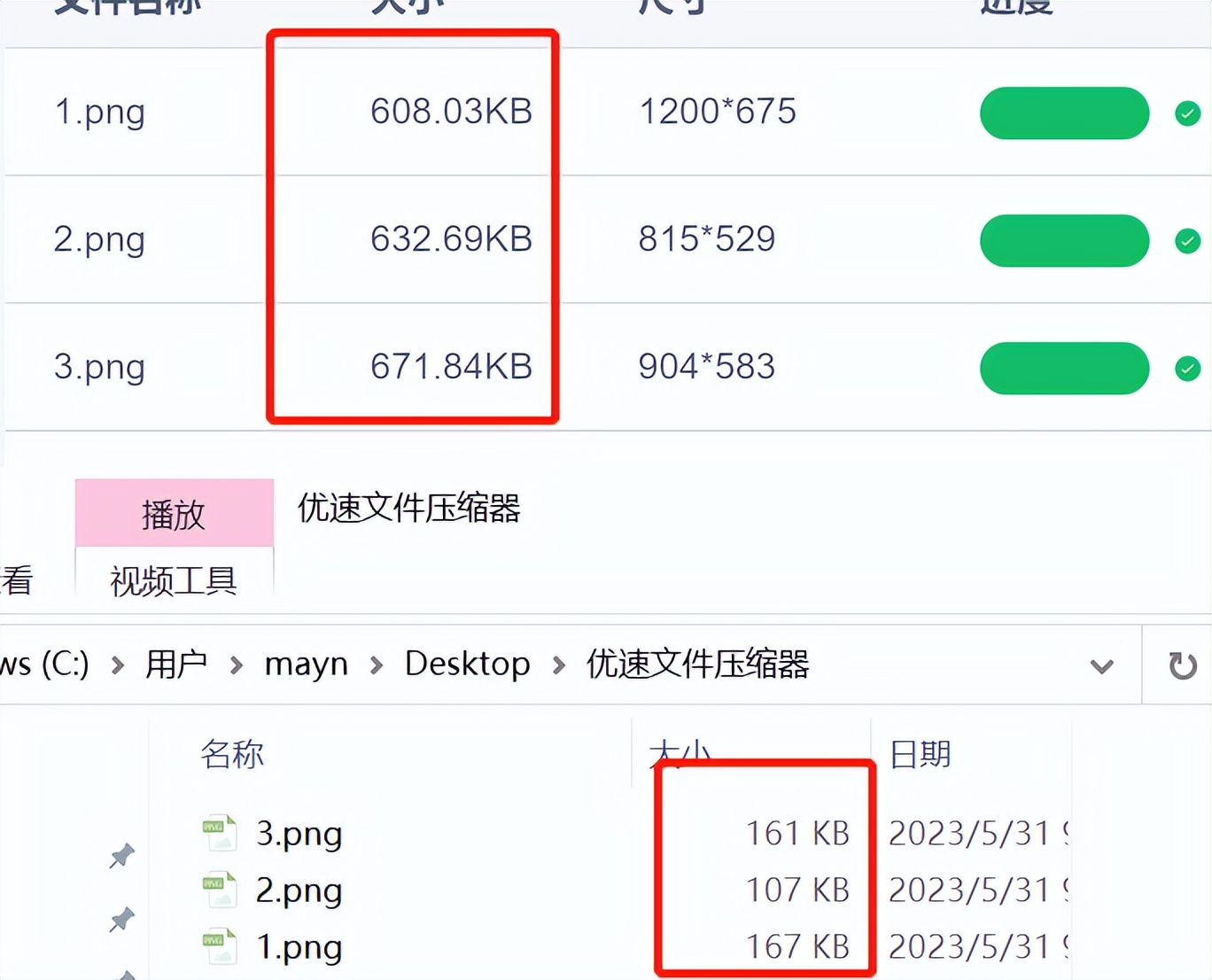This screenshot has height=980, width=1212.
Task: Open the Desktop folder from the breadcrumb
Action: click(467, 664)
